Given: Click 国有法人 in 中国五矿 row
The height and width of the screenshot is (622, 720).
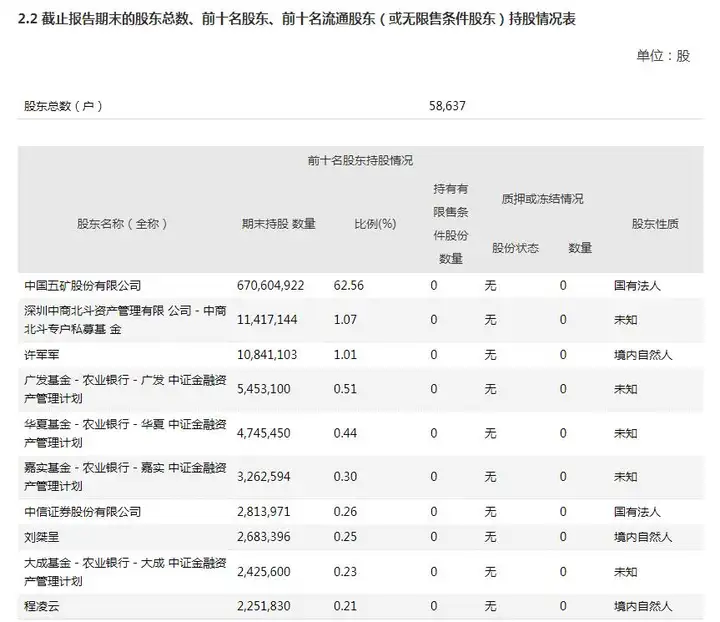Looking at the screenshot, I should click(637, 286).
